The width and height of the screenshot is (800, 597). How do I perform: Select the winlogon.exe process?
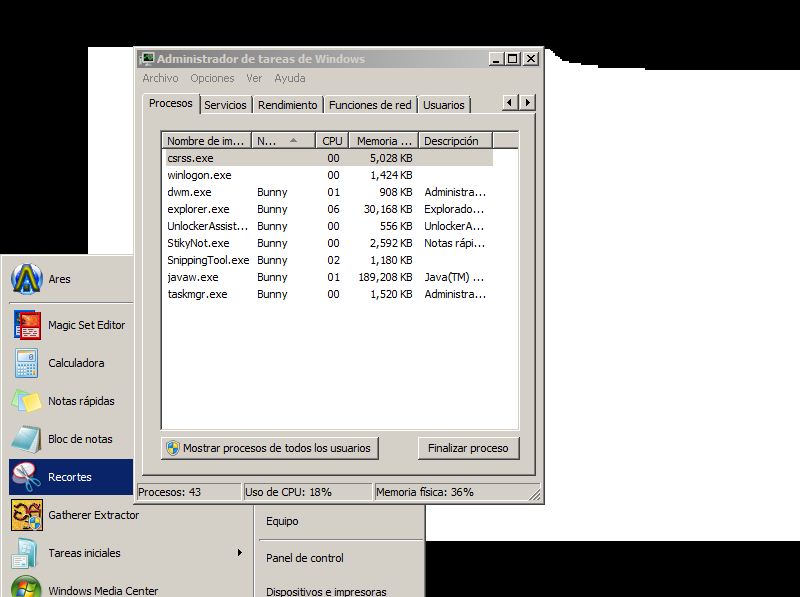[329, 175]
